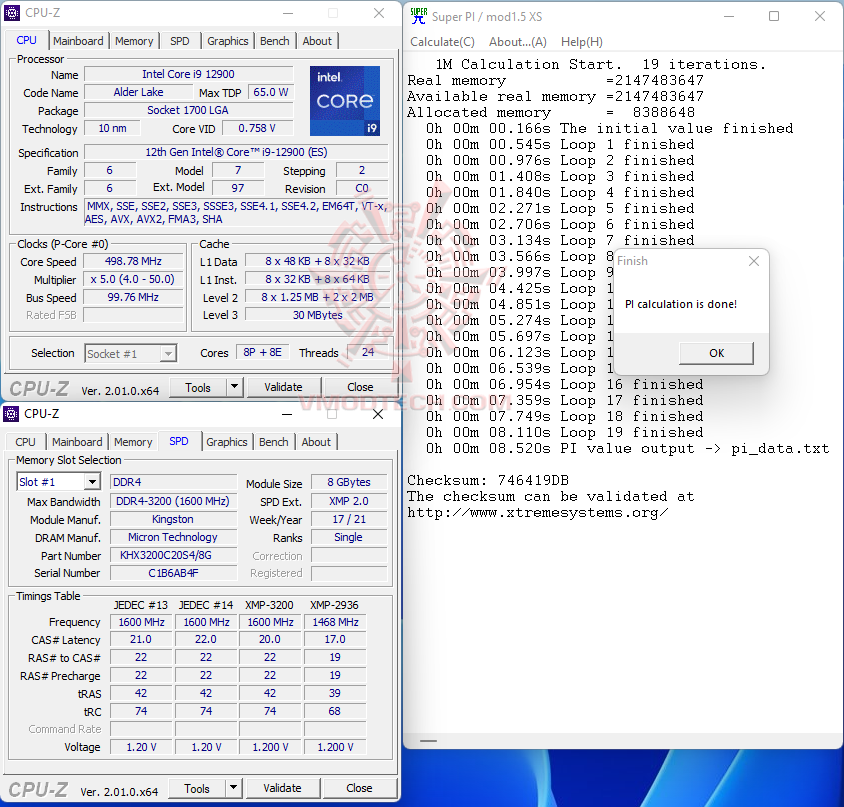Viewport: 844px width, 807px height.
Task: Open the Slot #1 memory slot dropdown
Action: tap(93, 481)
